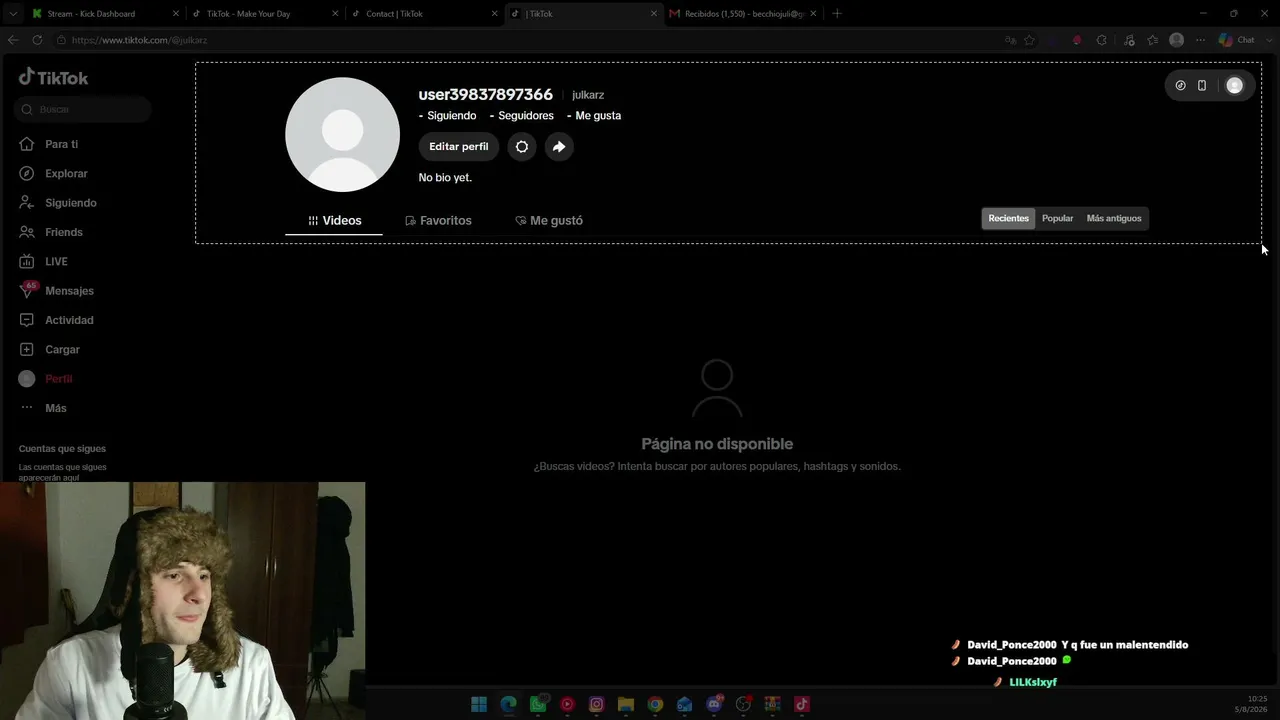The image size is (1280, 720).
Task: Click the username user39837897366 heading
Action: tap(485, 94)
